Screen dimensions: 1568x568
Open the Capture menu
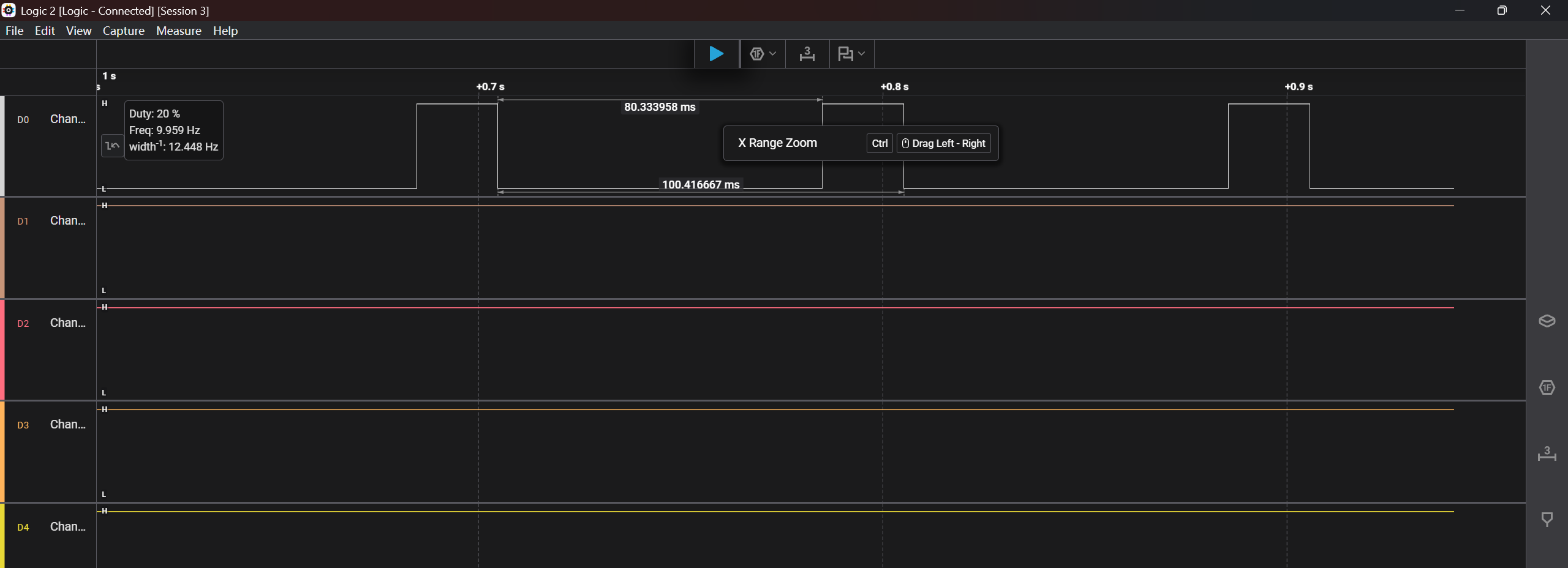pyautogui.click(x=123, y=31)
